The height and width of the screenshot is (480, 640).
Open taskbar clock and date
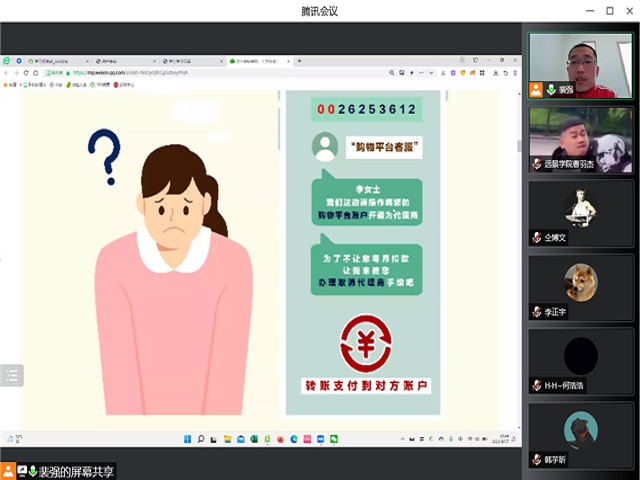(500, 439)
